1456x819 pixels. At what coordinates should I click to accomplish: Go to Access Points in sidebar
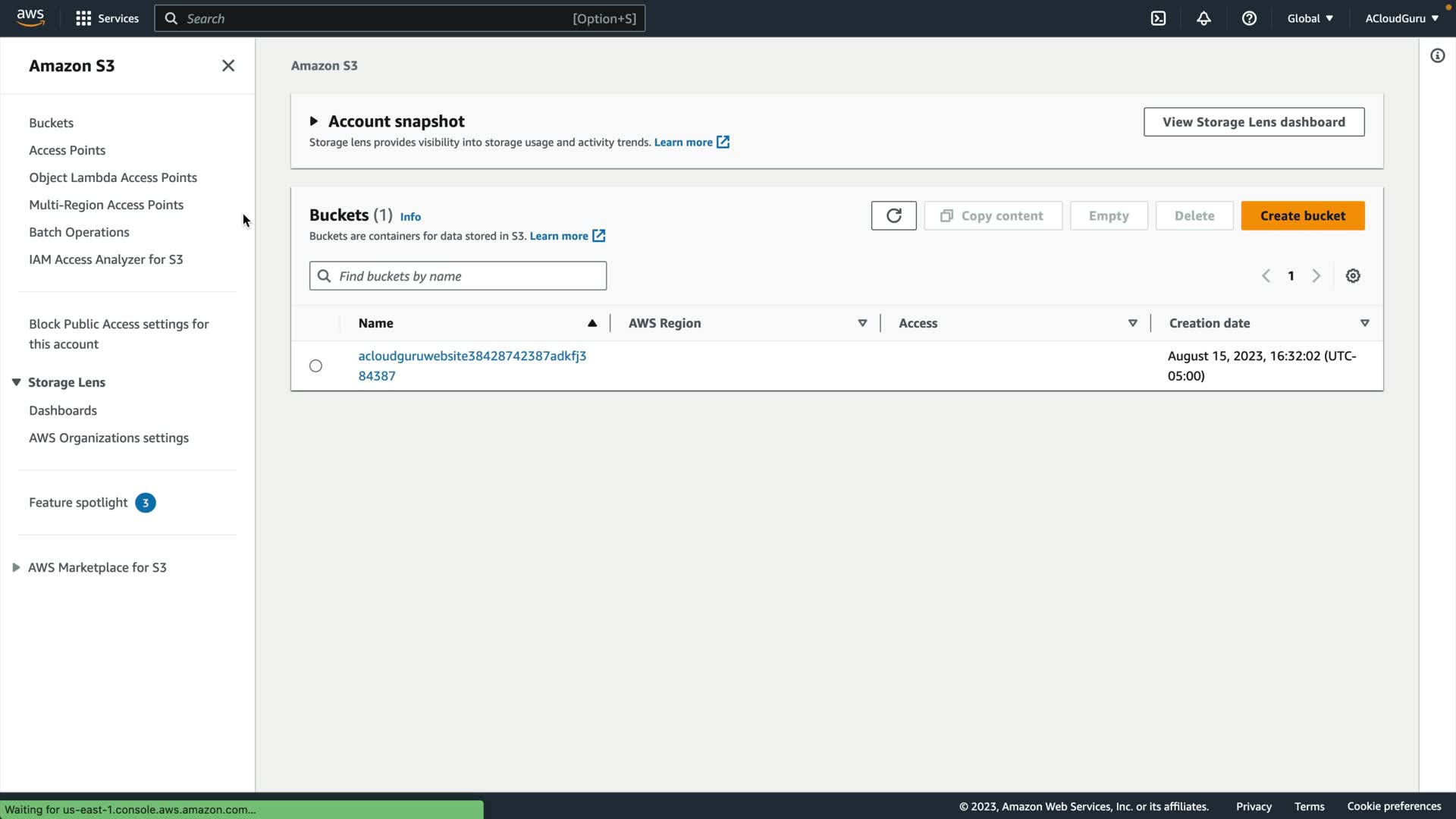click(x=67, y=150)
